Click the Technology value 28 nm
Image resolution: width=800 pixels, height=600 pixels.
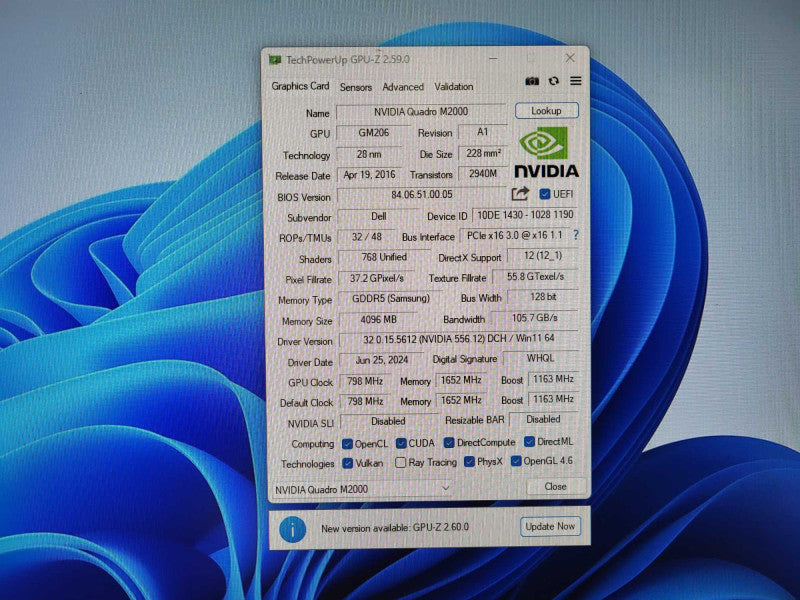coord(369,154)
